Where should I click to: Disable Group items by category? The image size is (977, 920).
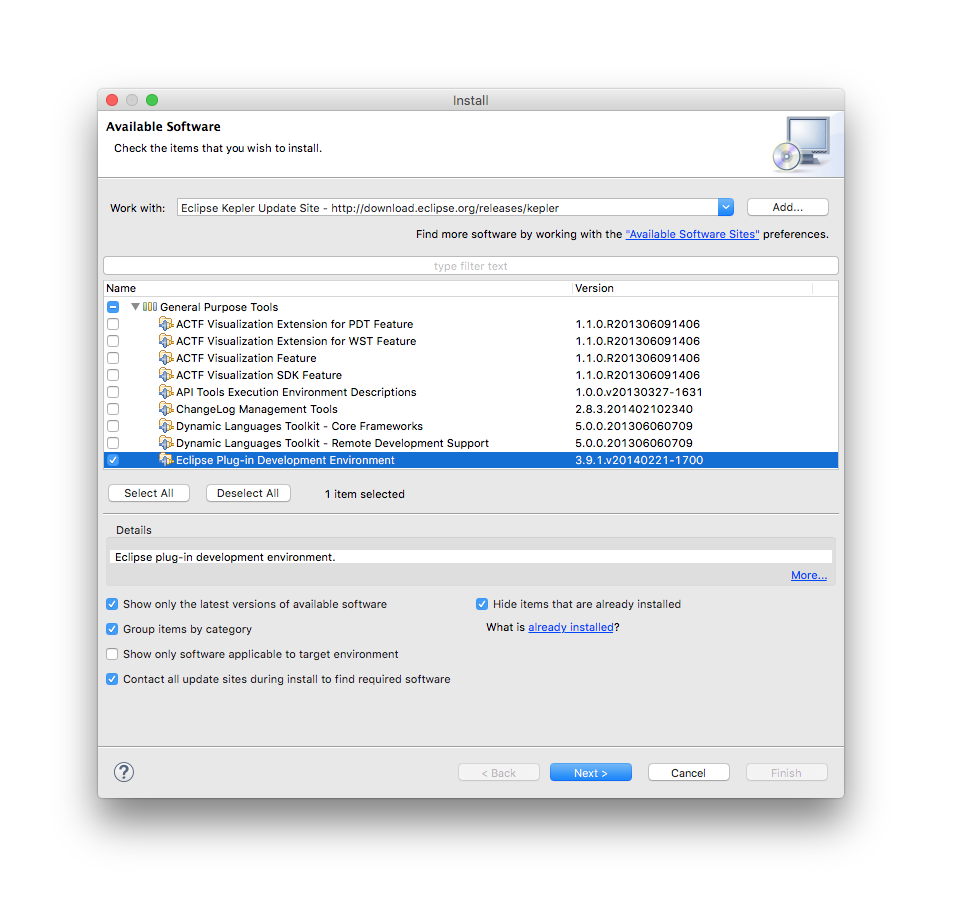112,629
